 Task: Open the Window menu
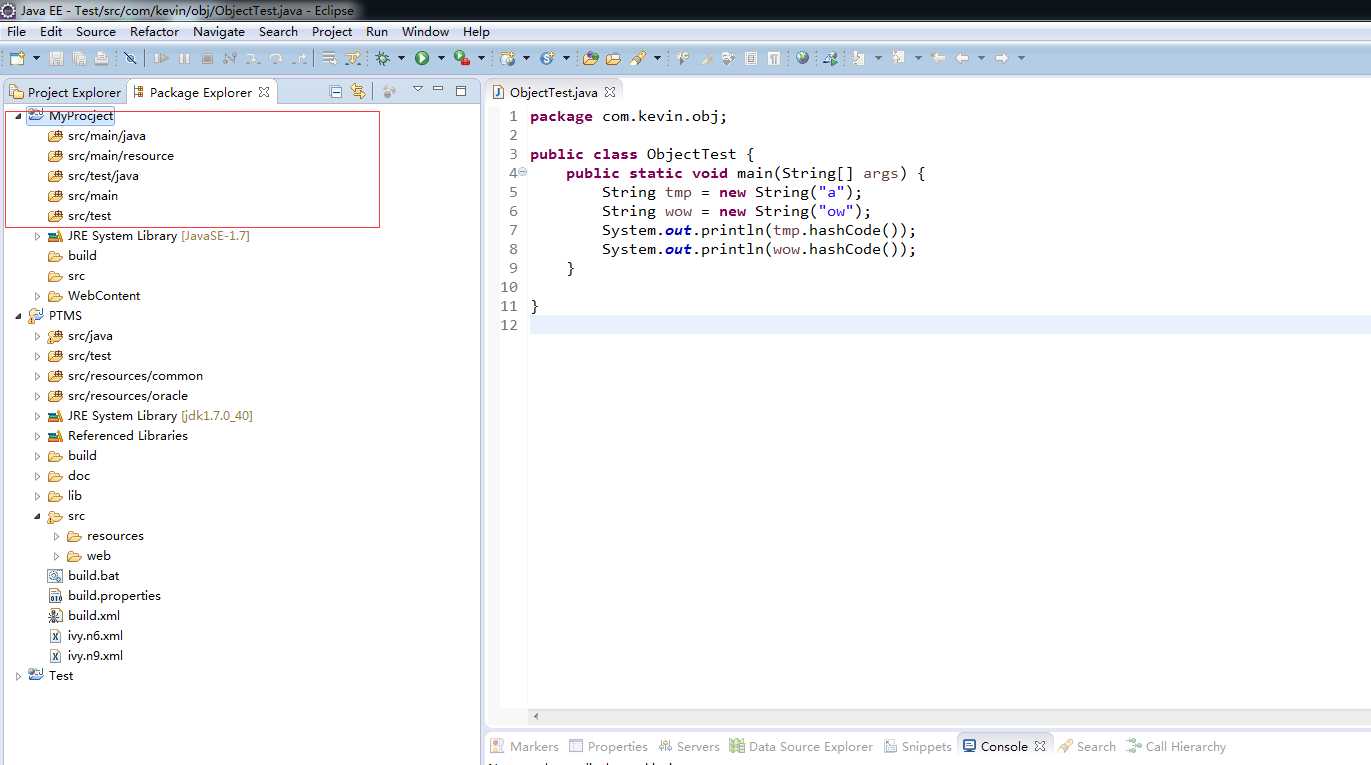pyautogui.click(x=426, y=31)
